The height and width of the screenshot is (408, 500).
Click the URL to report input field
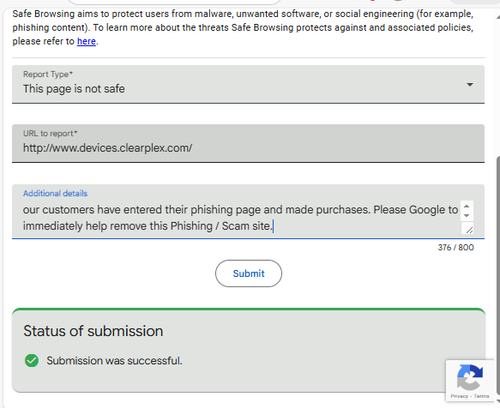248,144
